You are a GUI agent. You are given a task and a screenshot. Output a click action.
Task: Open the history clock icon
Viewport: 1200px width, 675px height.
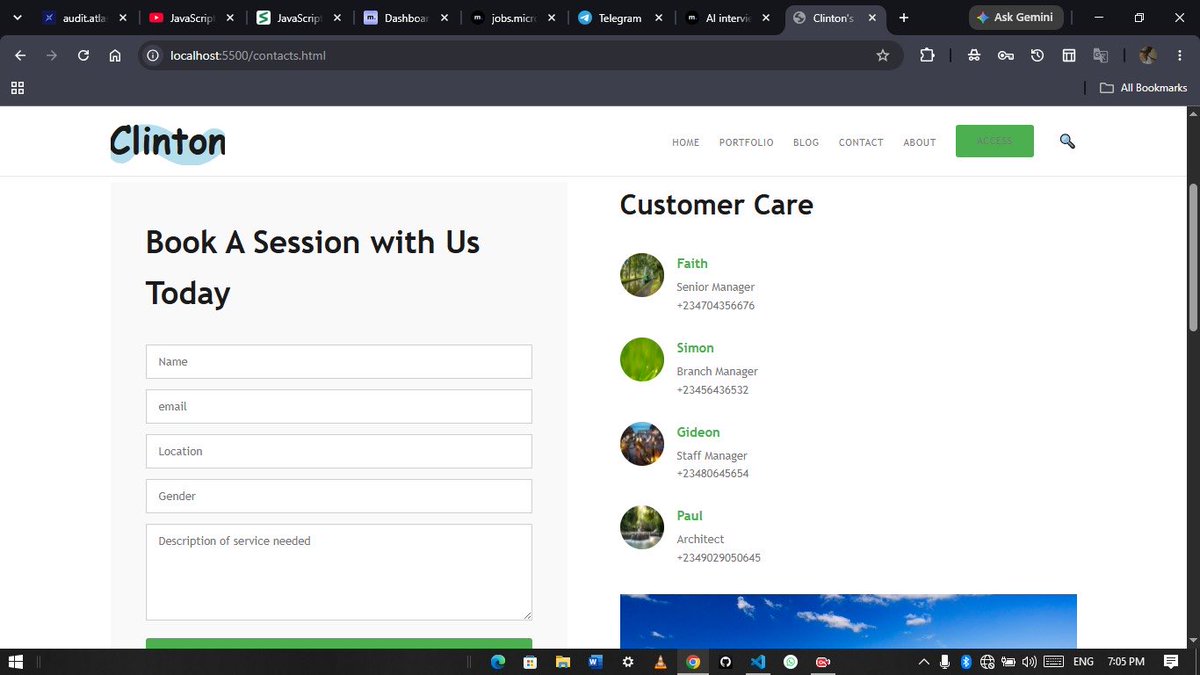[x=1037, y=56]
